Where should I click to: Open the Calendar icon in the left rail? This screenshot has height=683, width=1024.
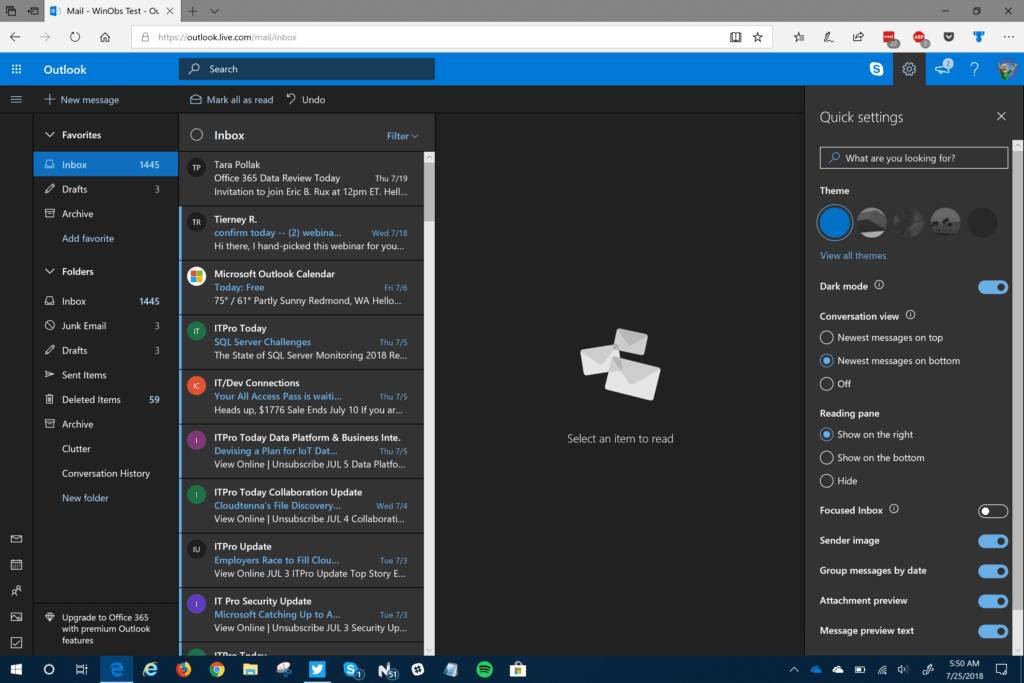(x=15, y=564)
